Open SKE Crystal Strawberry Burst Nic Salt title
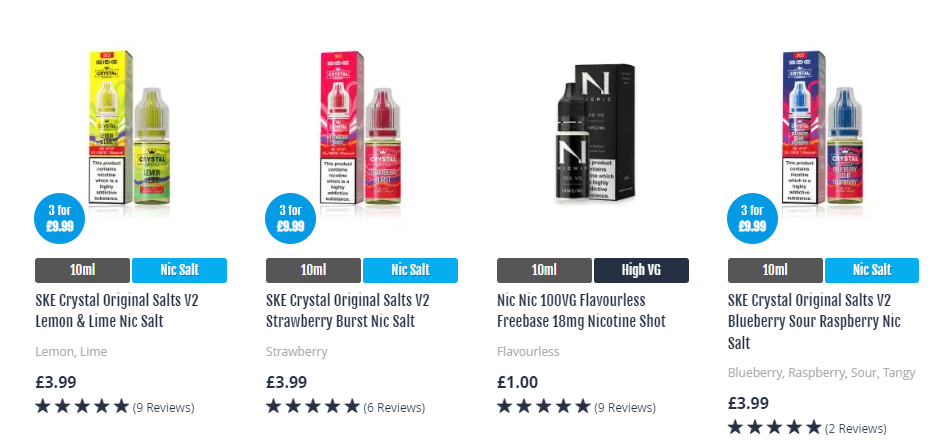 tap(348, 310)
